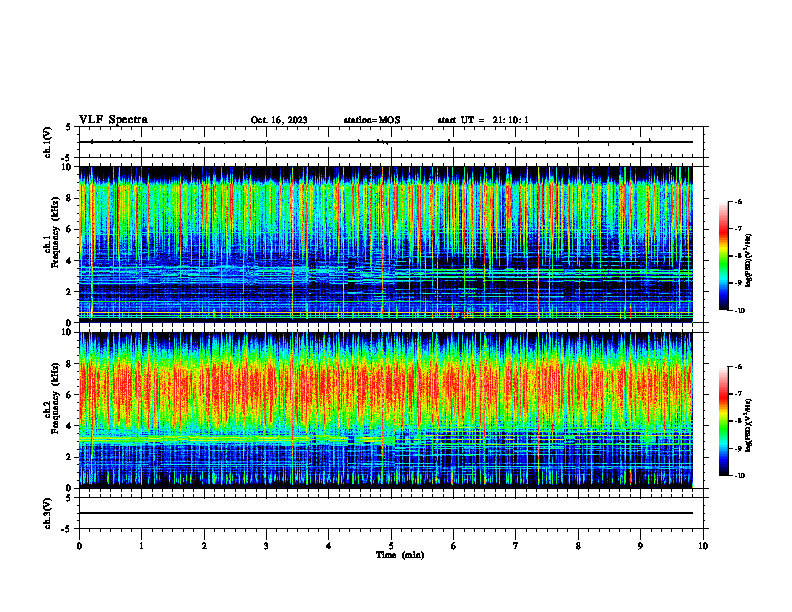Image resolution: width=792 pixels, height=612 pixels.
Task: Click time axis tick label "8"
Action: tap(578, 546)
